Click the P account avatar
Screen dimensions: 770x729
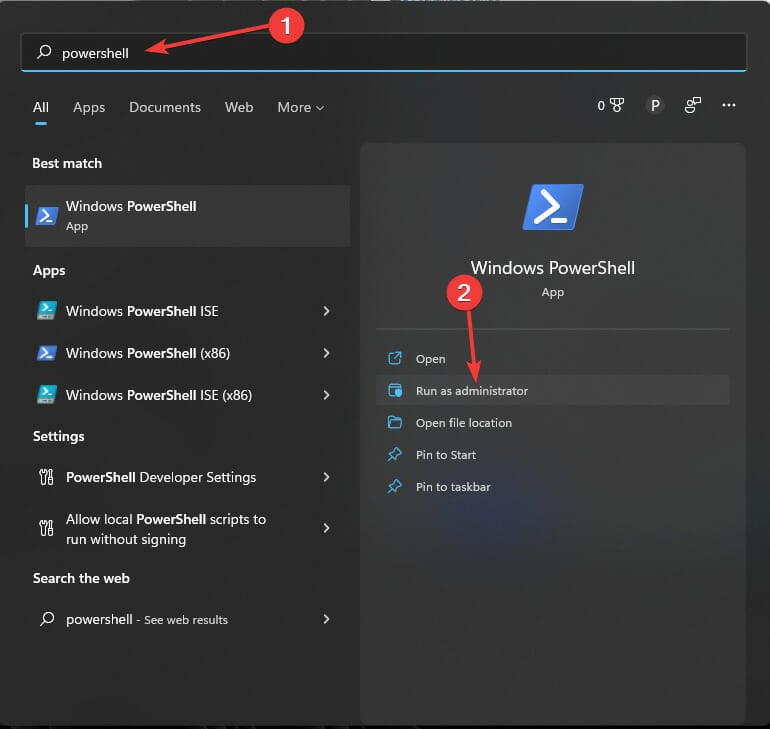tap(655, 105)
